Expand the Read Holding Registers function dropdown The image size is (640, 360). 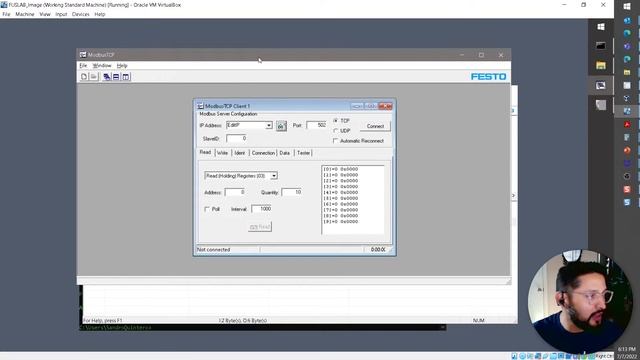(x=274, y=176)
